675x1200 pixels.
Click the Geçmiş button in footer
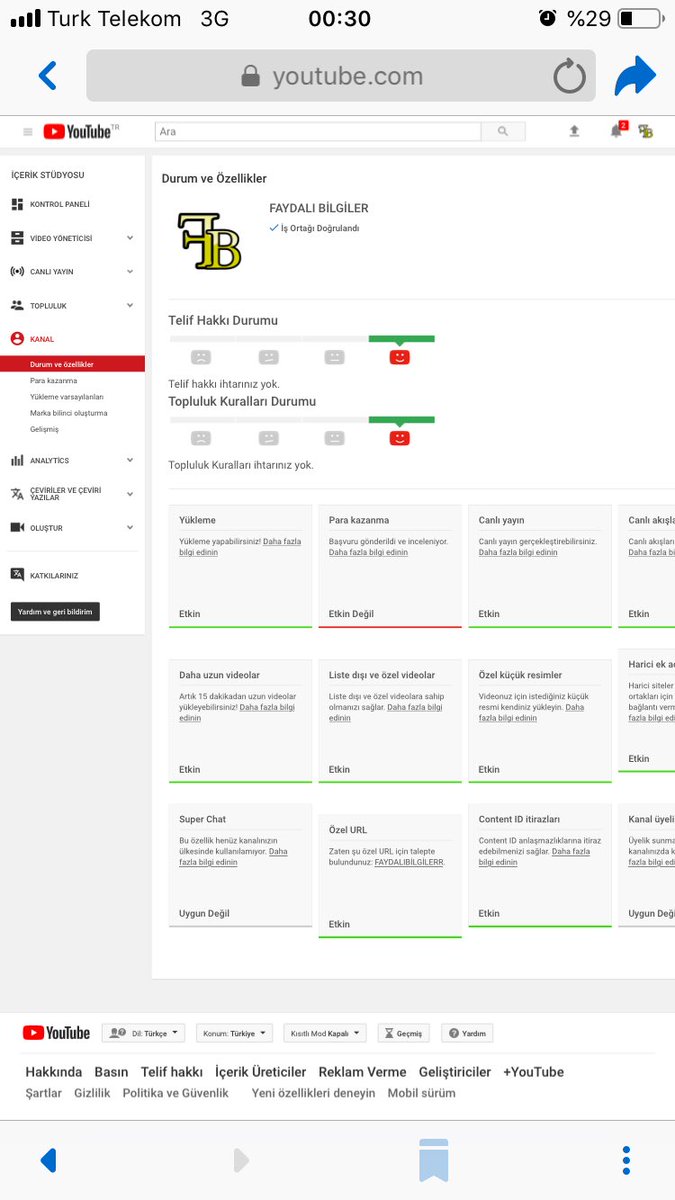(403, 1033)
